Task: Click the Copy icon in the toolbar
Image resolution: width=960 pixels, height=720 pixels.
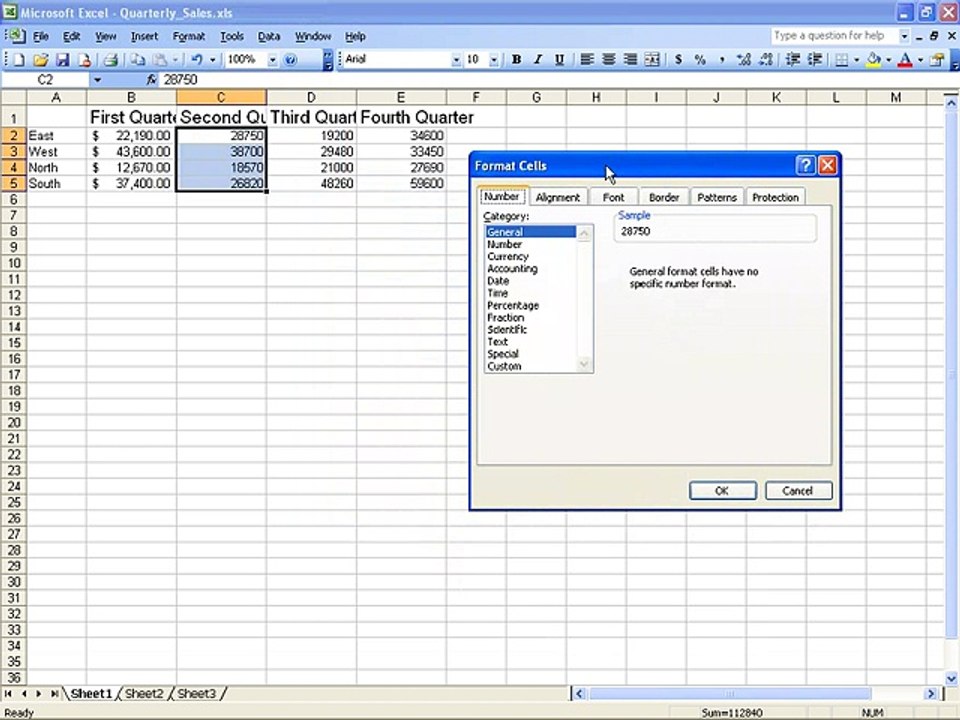Action: tap(138, 59)
